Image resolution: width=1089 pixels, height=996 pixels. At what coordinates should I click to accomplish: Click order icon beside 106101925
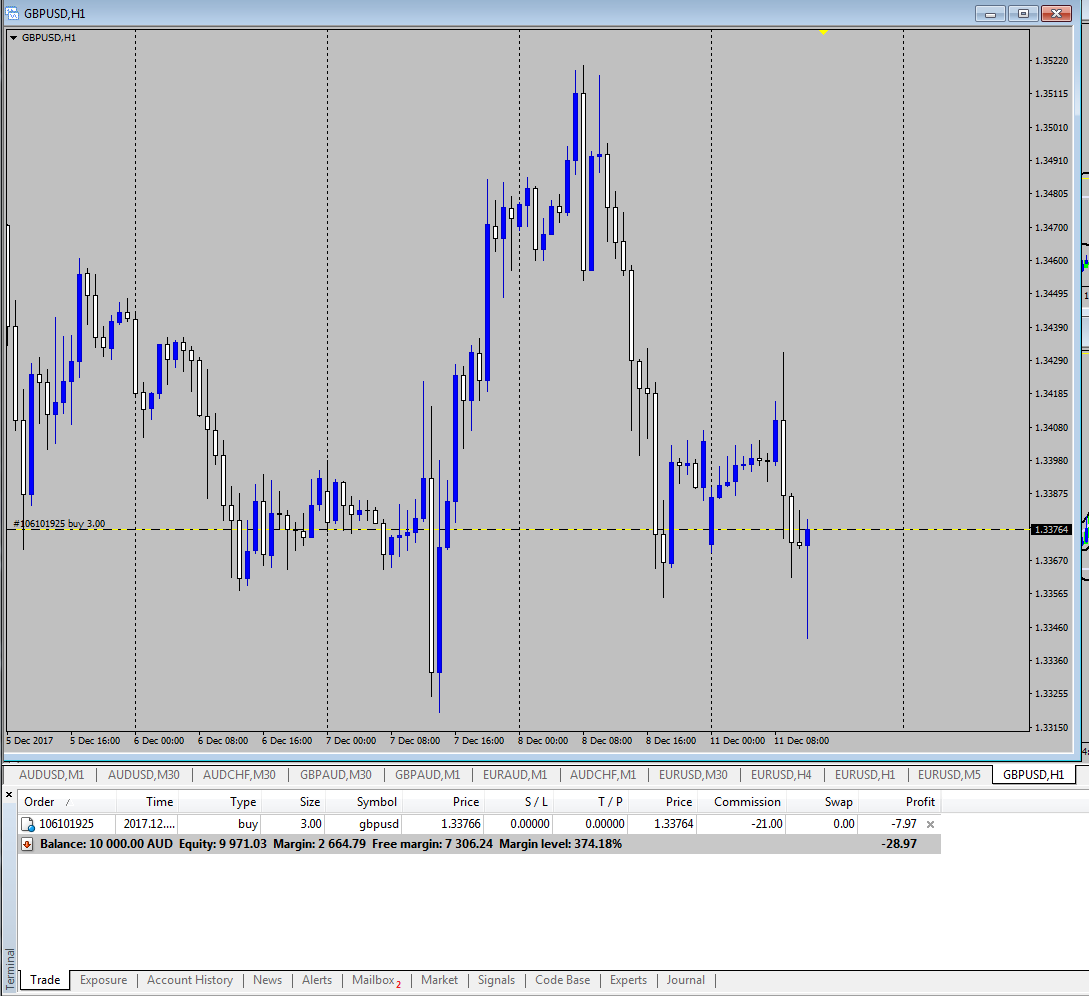[x=28, y=824]
